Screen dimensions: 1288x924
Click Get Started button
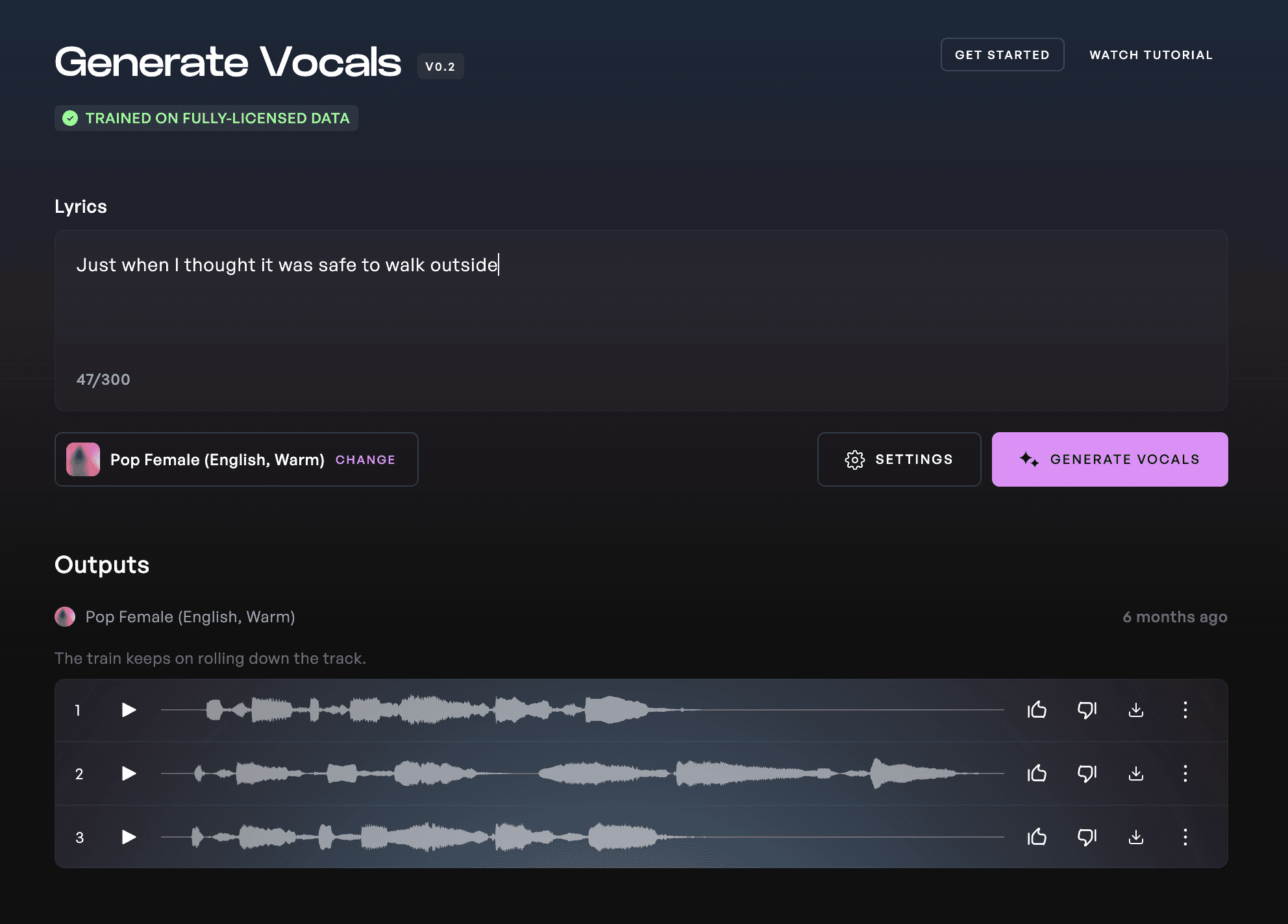[x=1002, y=55]
